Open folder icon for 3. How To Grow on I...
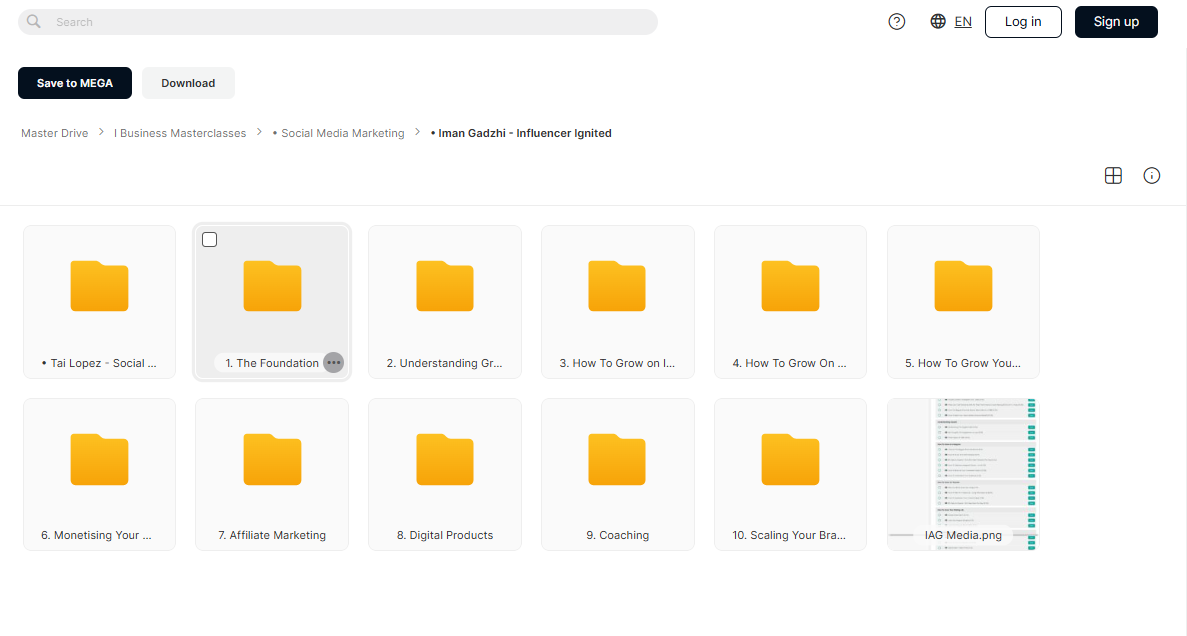This screenshot has height=636, width=1187. point(617,286)
